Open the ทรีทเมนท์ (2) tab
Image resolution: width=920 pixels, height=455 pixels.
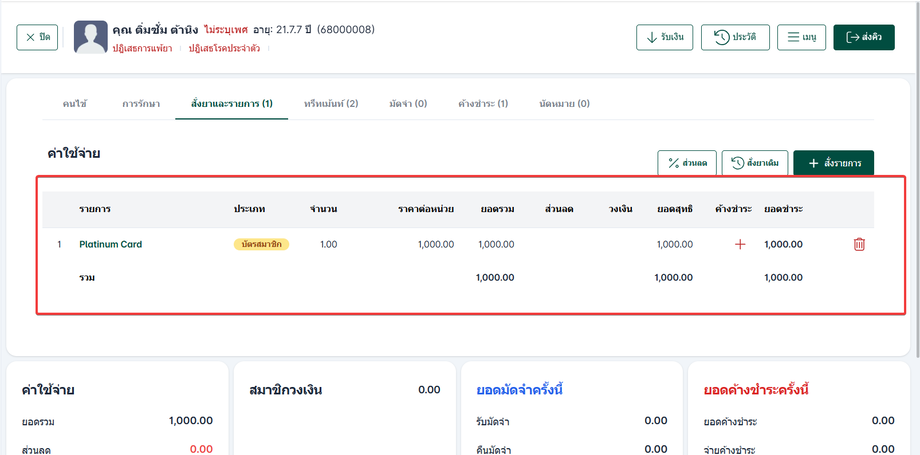pos(331,104)
